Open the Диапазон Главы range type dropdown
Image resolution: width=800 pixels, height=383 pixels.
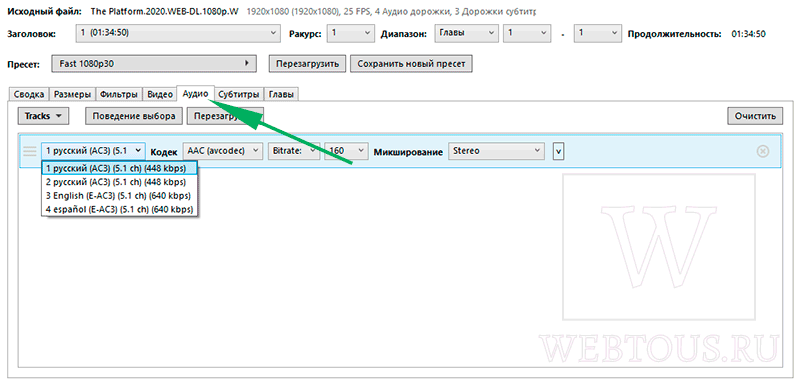click(x=466, y=33)
